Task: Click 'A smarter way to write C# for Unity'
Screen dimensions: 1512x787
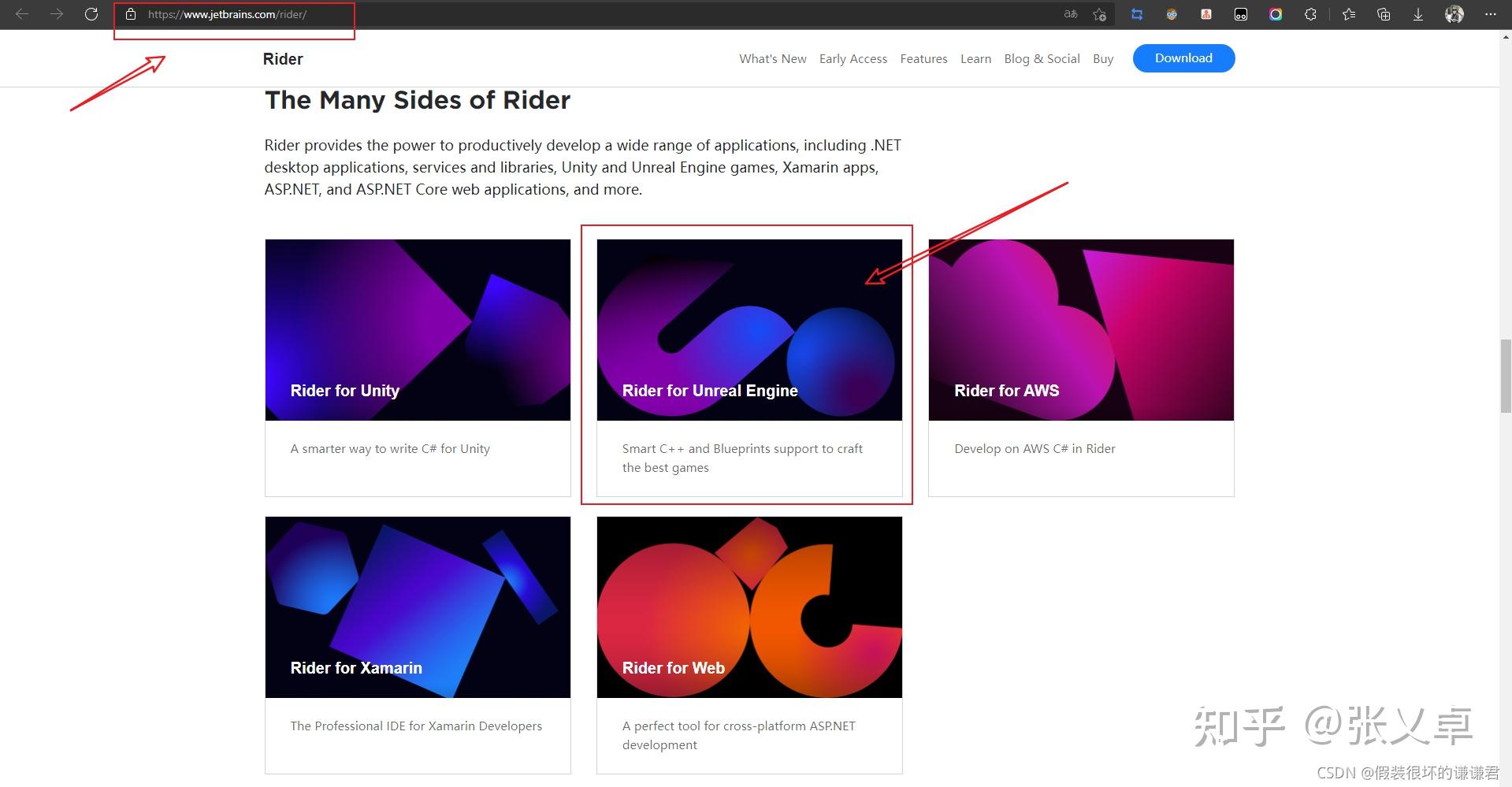Action: 390,449
